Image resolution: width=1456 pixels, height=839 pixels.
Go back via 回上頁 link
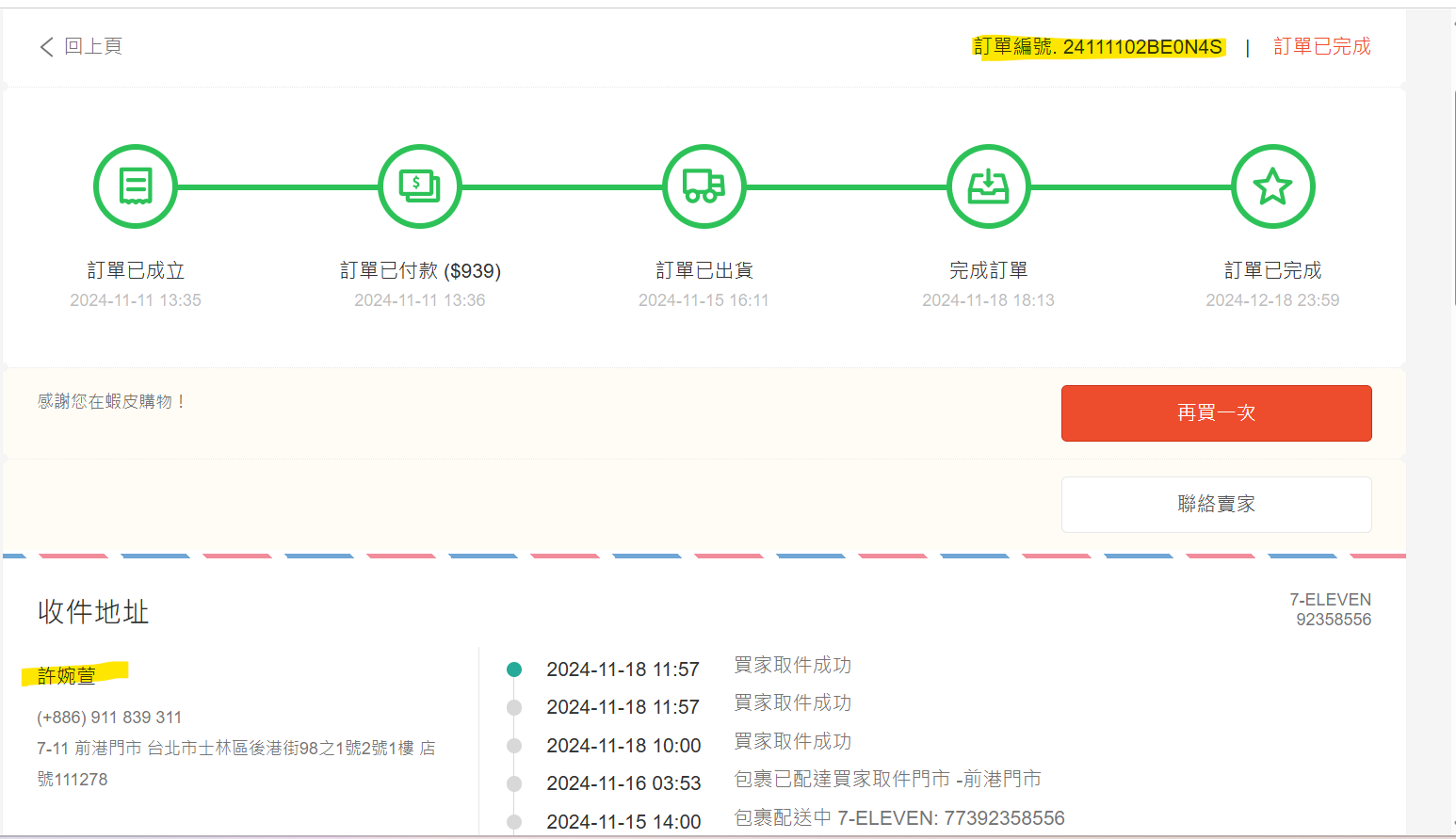click(x=92, y=46)
